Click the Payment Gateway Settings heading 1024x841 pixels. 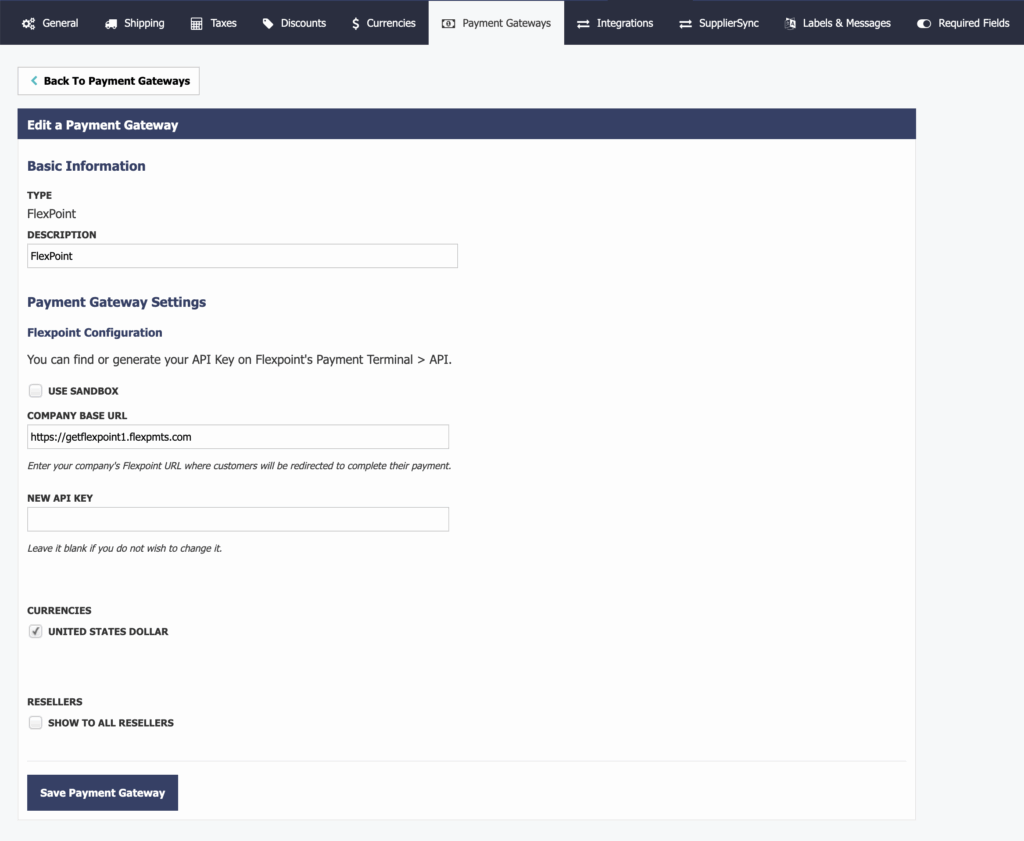click(116, 302)
